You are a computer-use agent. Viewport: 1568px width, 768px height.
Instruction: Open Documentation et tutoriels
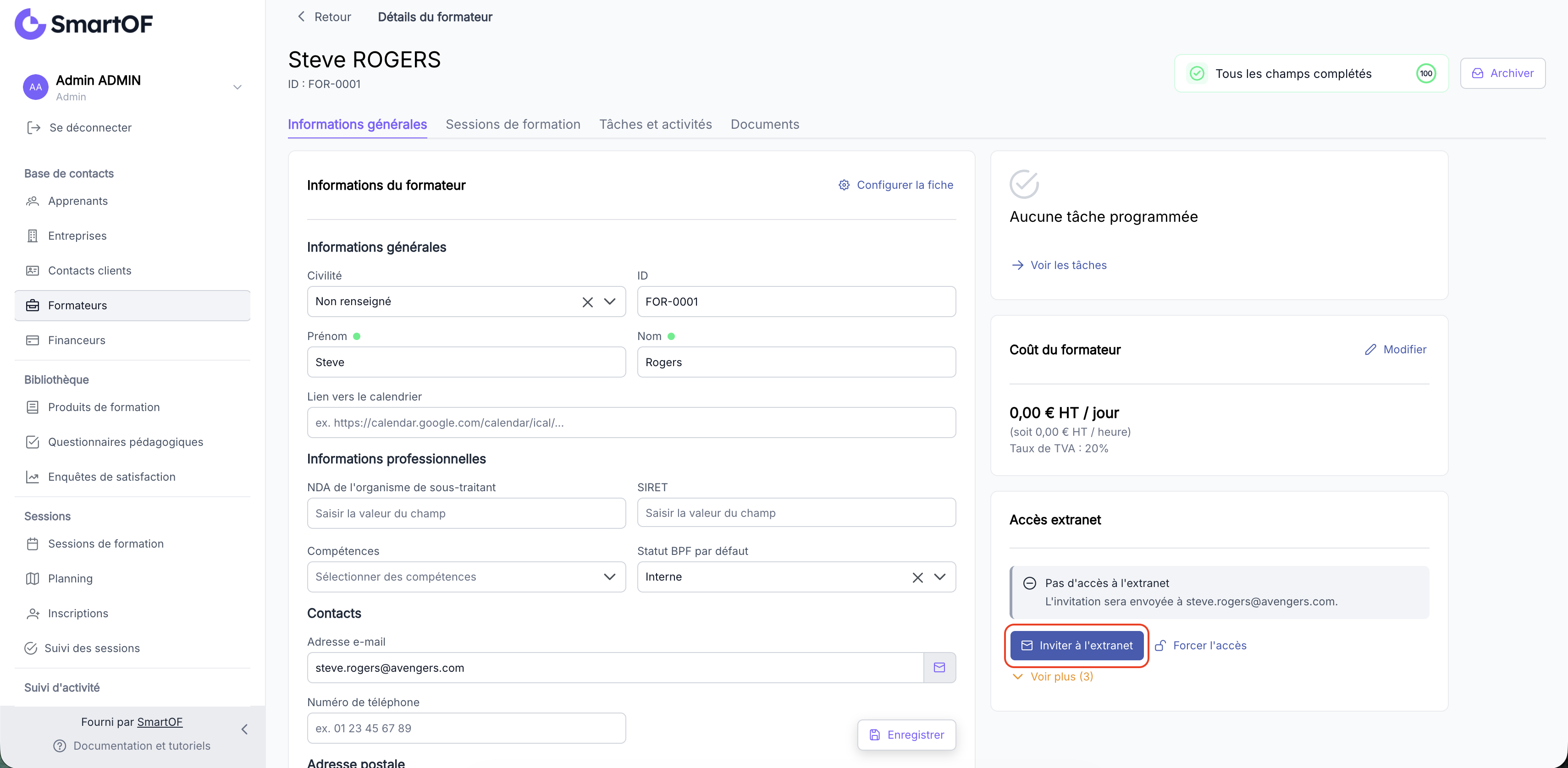(132, 746)
